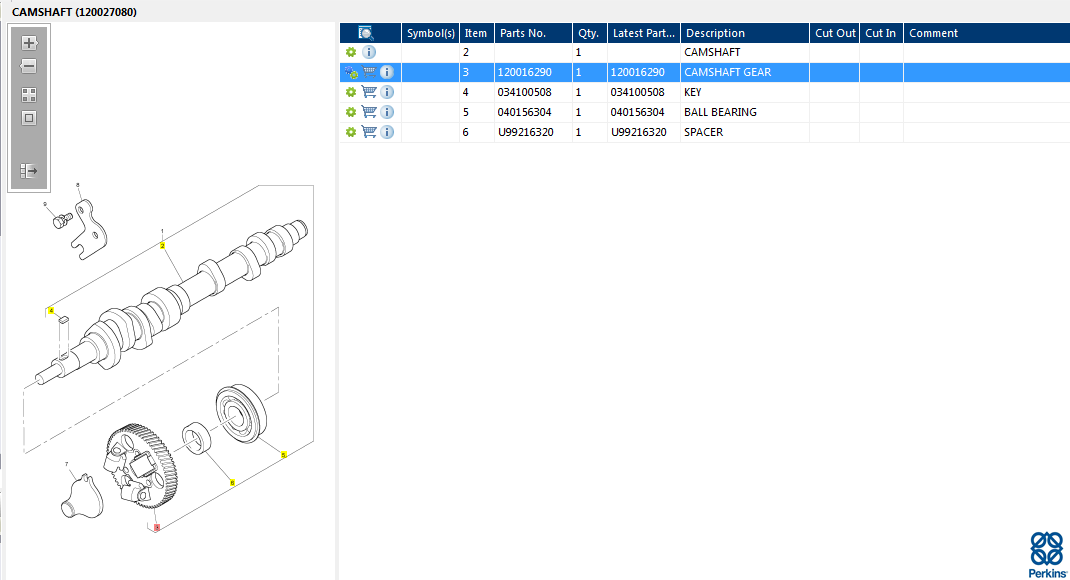
Task: Click the export arrow icon in diagram toolbar
Action: pyautogui.click(x=29, y=171)
